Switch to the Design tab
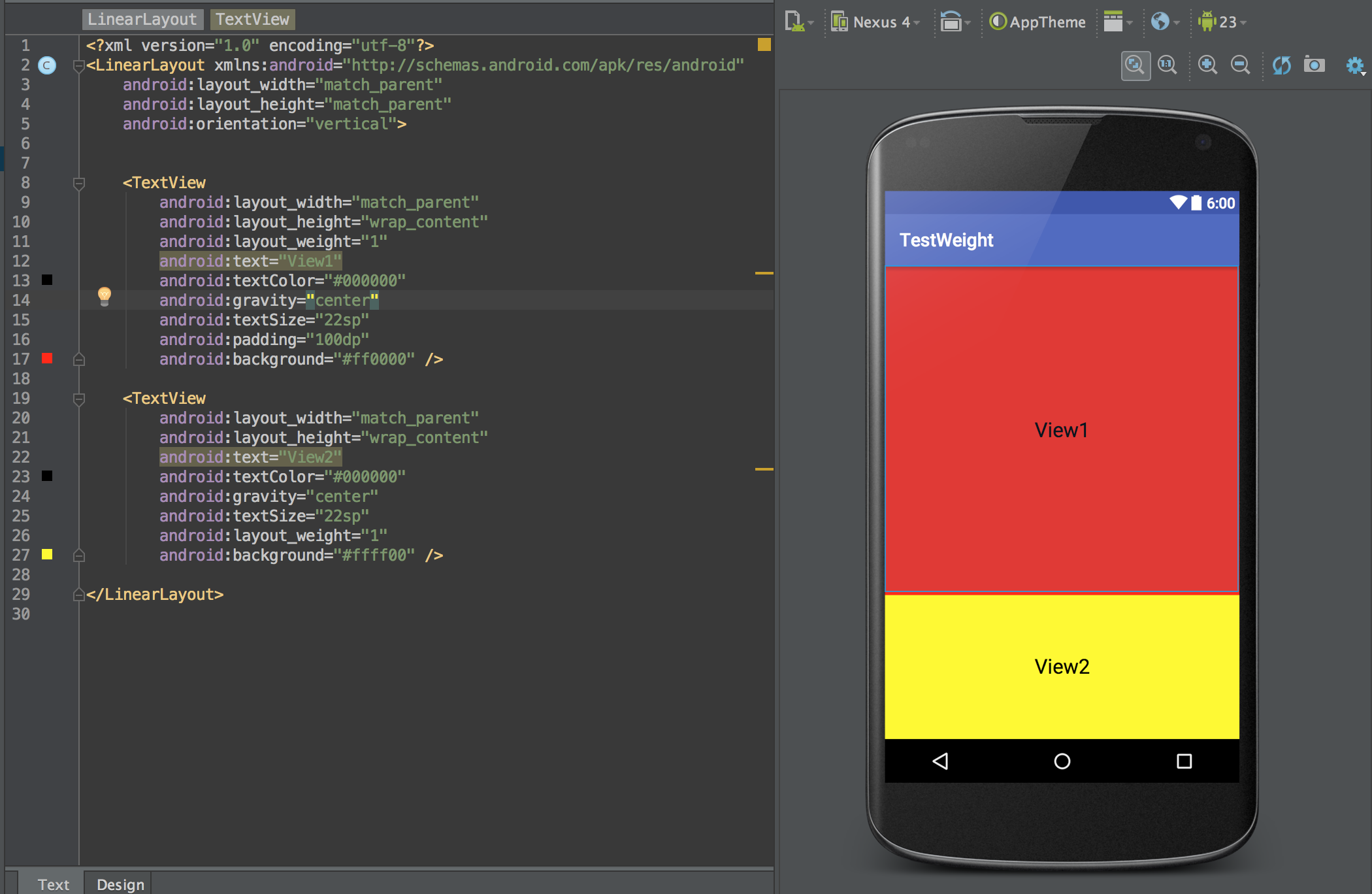 click(120, 884)
